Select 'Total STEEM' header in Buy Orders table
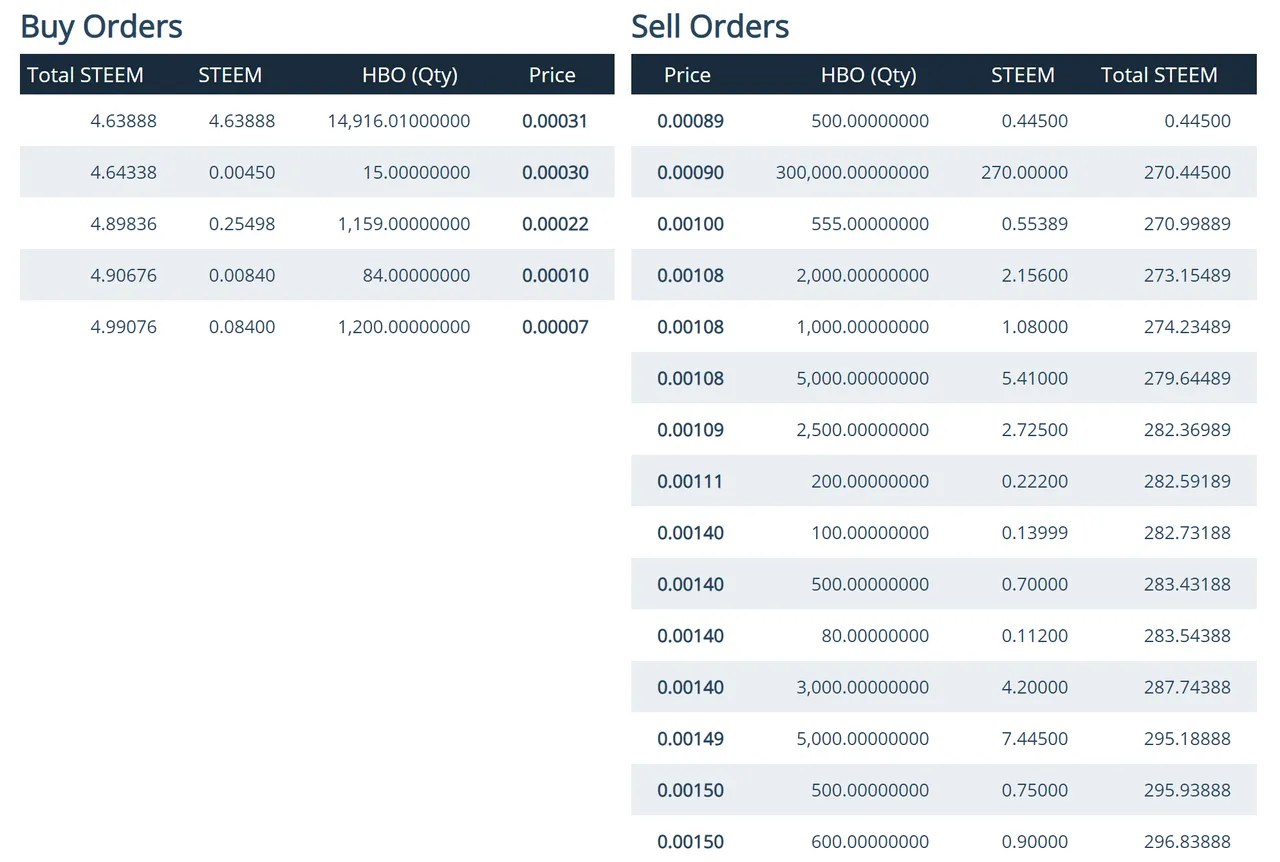 pyautogui.click(x=85, y=75)
